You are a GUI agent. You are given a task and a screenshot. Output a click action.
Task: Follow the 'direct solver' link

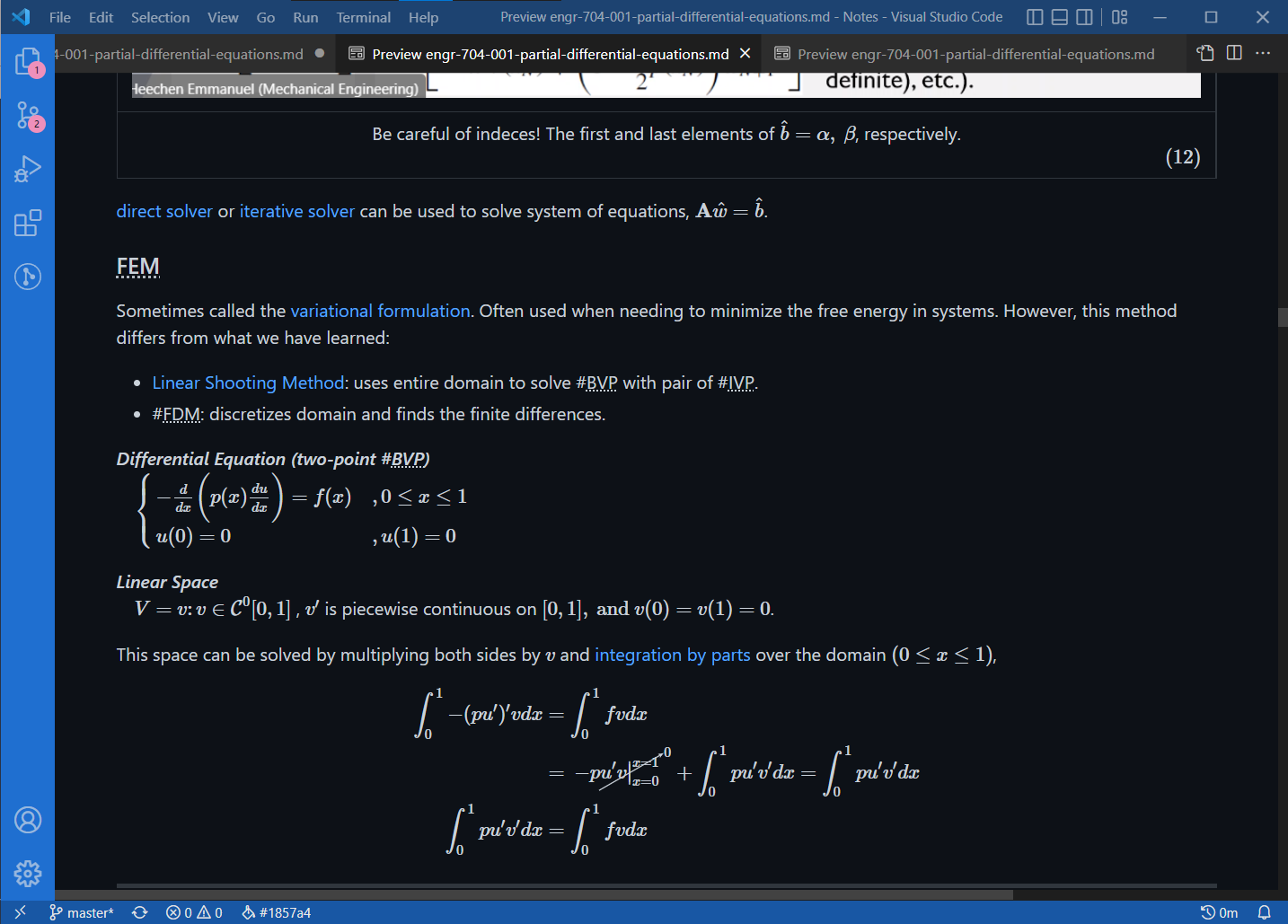pos(164,211)
